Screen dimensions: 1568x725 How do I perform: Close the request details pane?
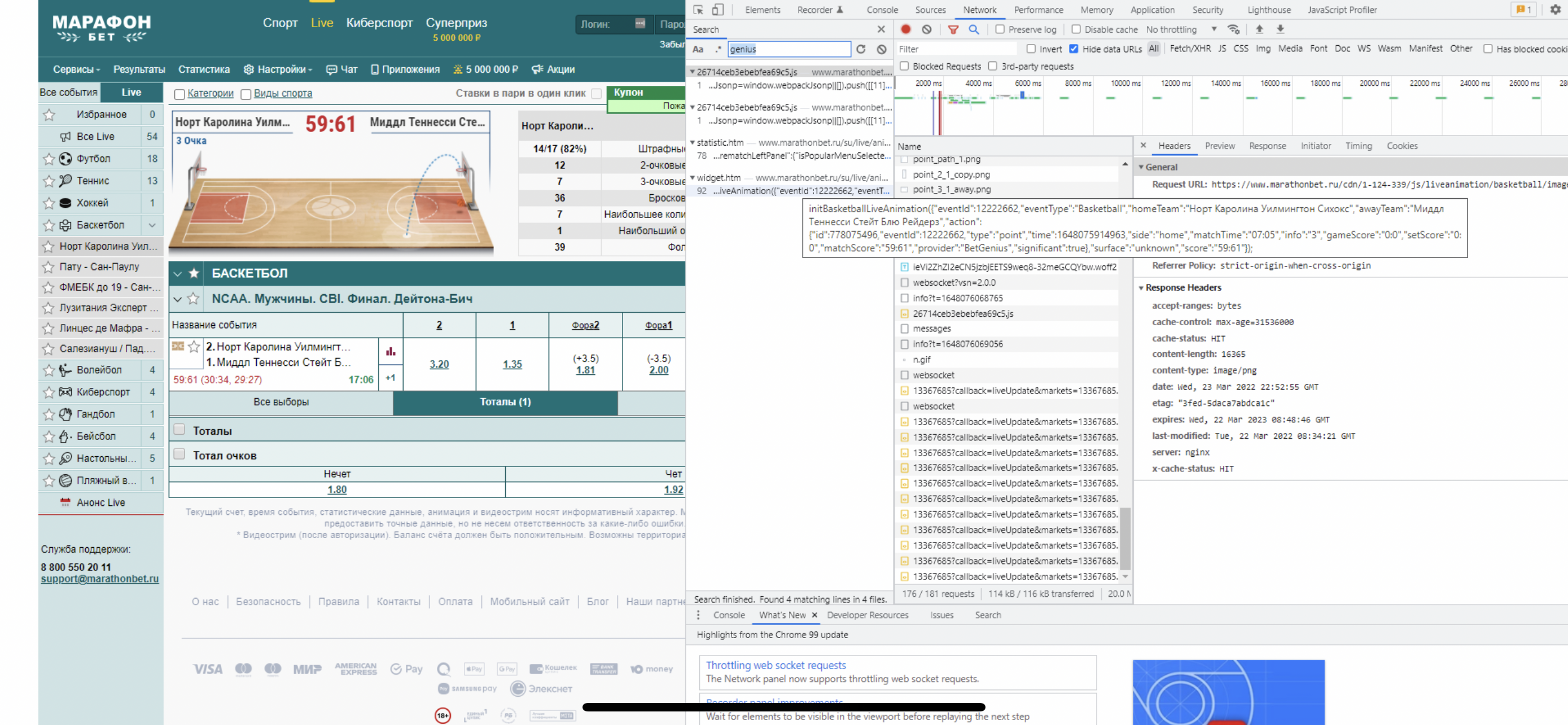tap(1143, 146)
